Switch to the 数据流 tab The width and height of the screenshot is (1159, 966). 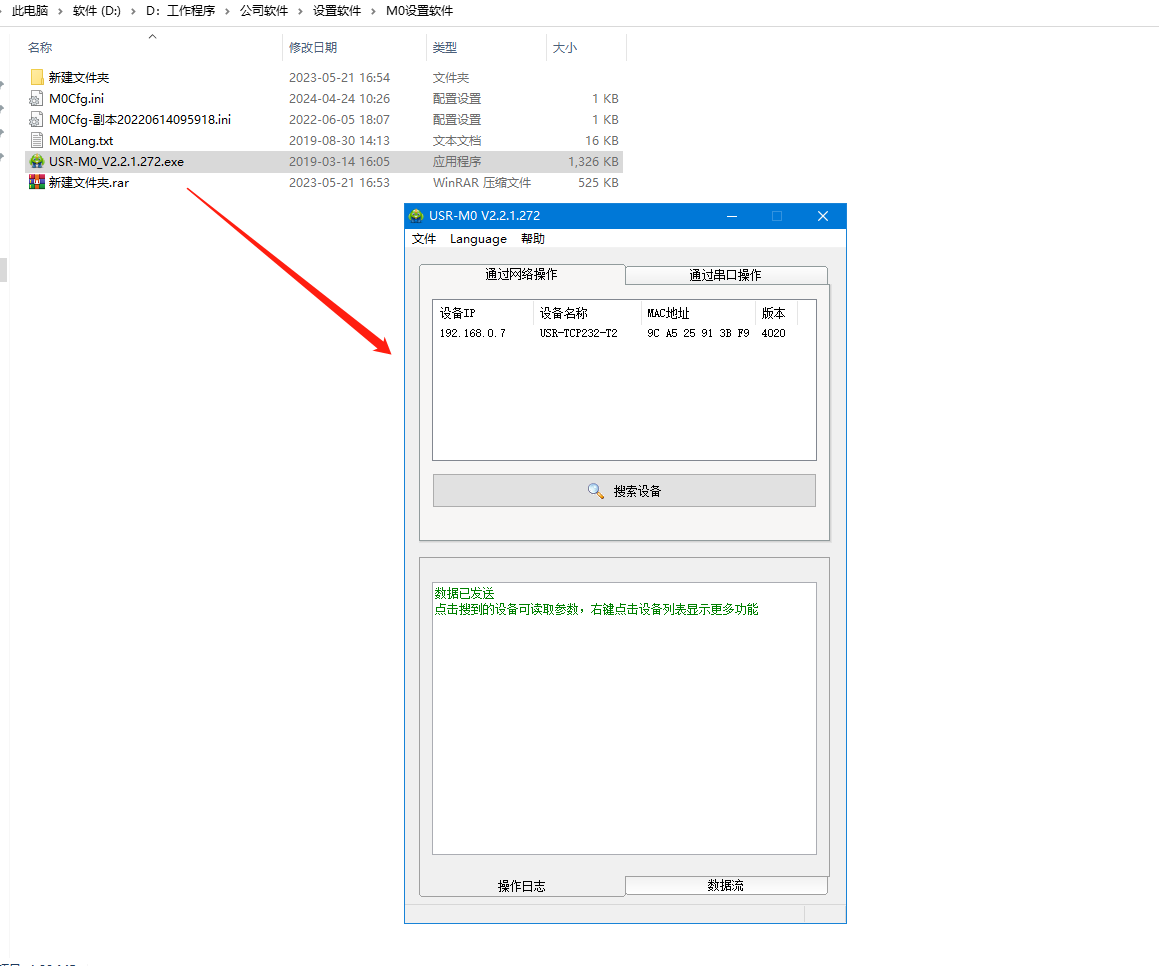[x=725, y=886]
